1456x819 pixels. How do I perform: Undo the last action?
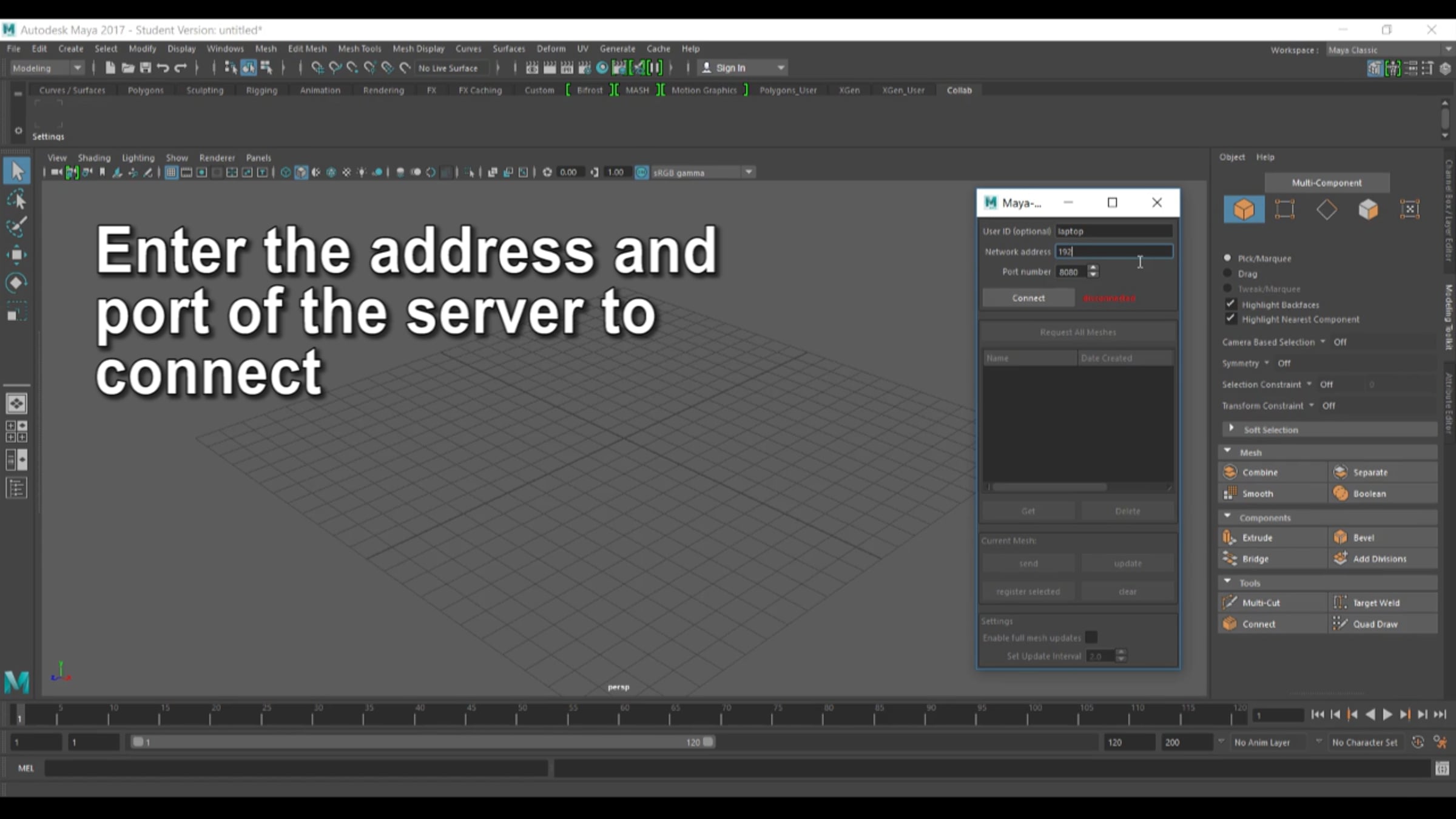click(163, 68)
